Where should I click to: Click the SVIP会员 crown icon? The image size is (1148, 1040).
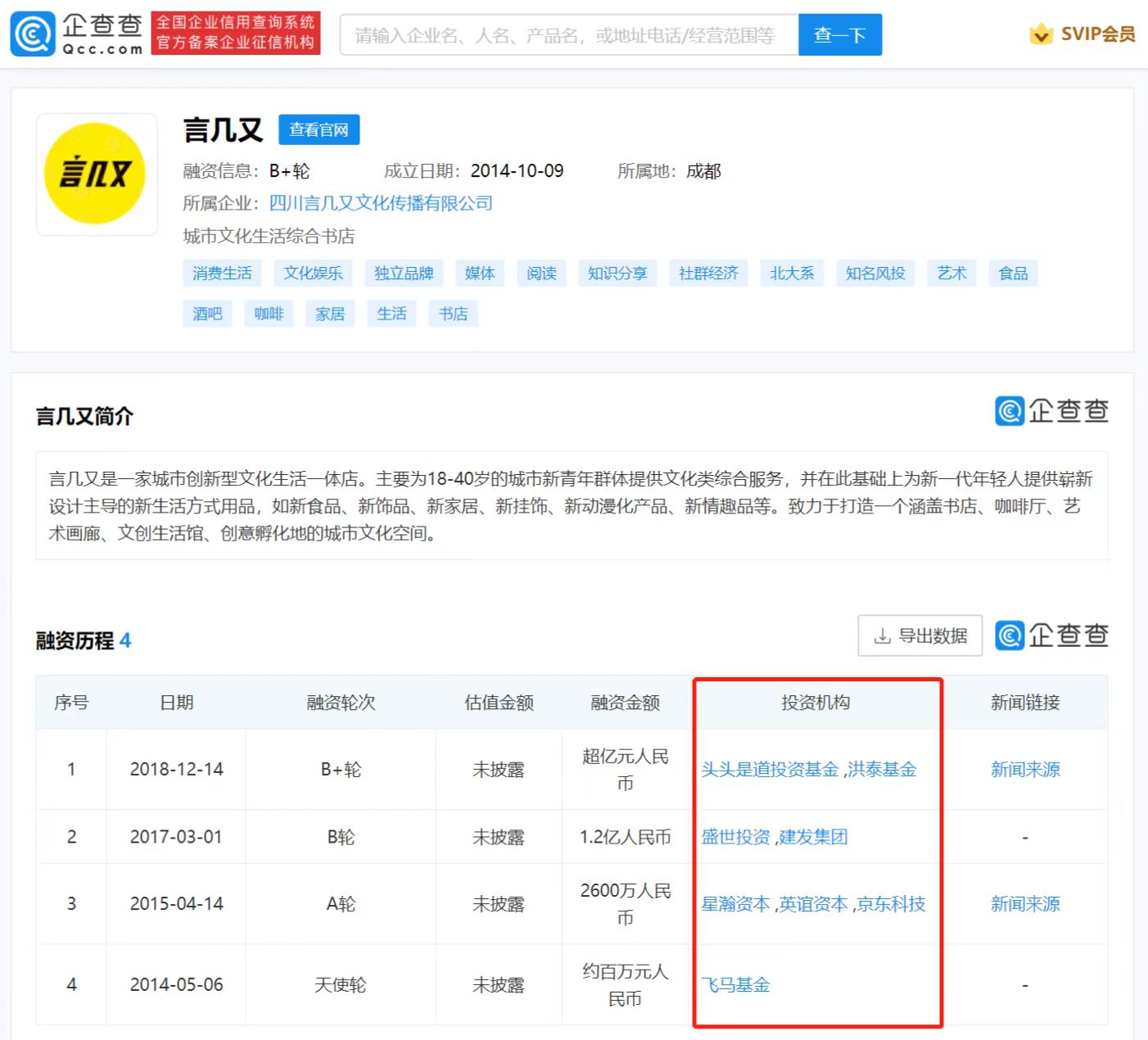(x=1041, y=34)
